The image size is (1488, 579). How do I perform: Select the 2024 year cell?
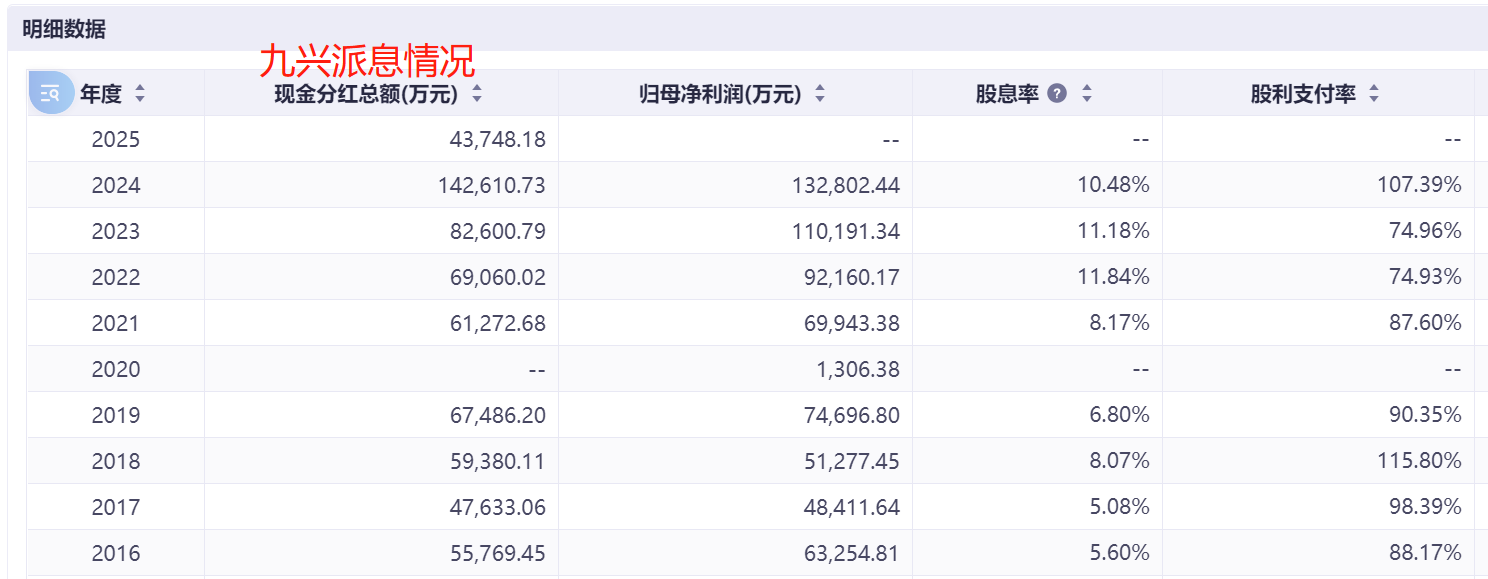116,185
